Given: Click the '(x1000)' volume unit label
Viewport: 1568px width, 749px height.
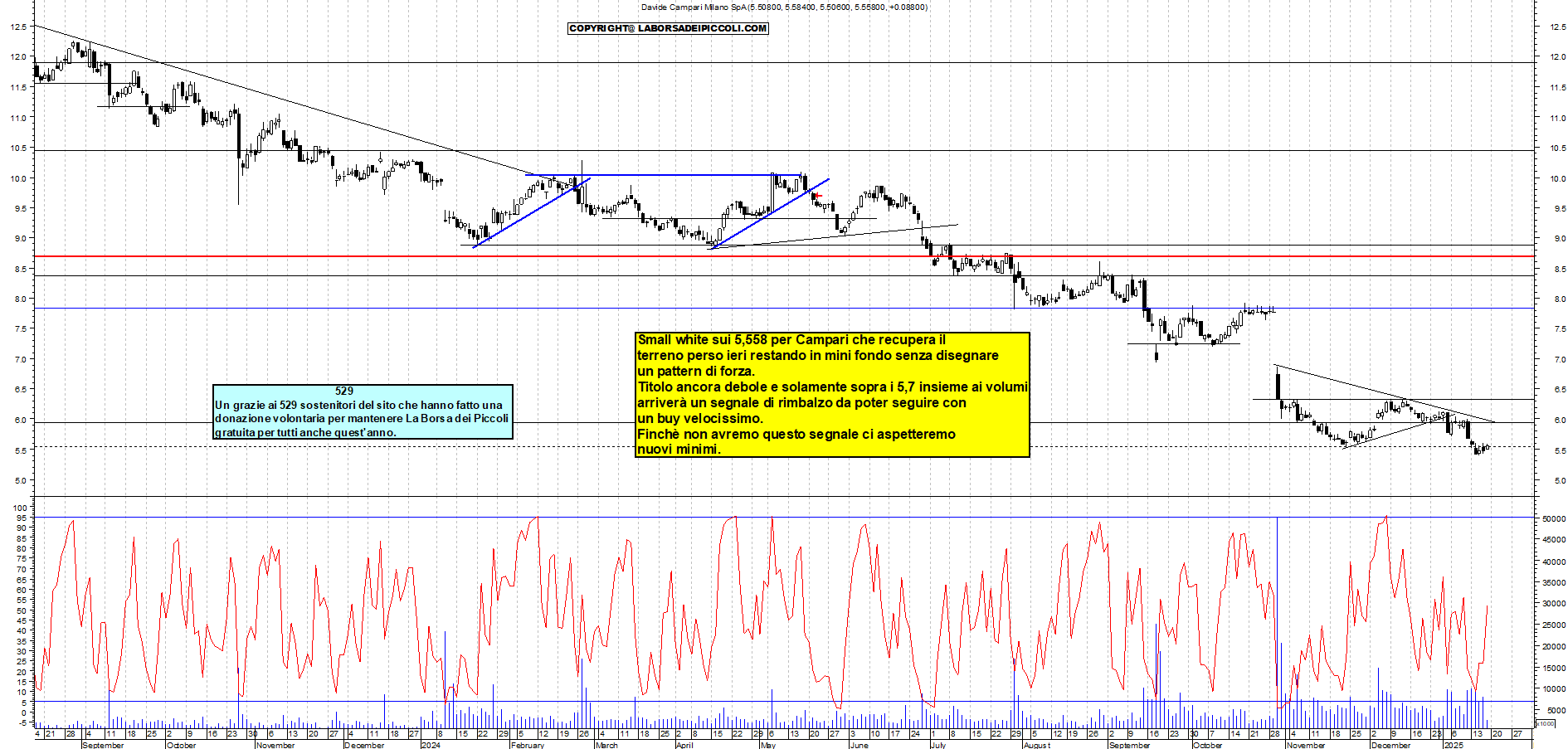Looking at the screenshot, I should point(1545,723).
